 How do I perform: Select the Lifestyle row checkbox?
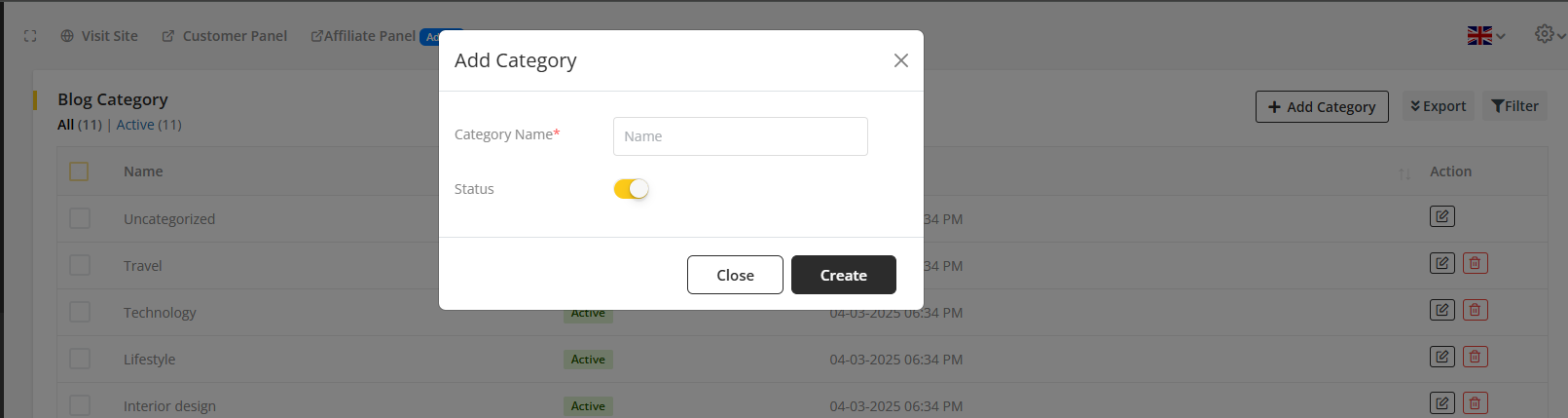pos(80,359)
